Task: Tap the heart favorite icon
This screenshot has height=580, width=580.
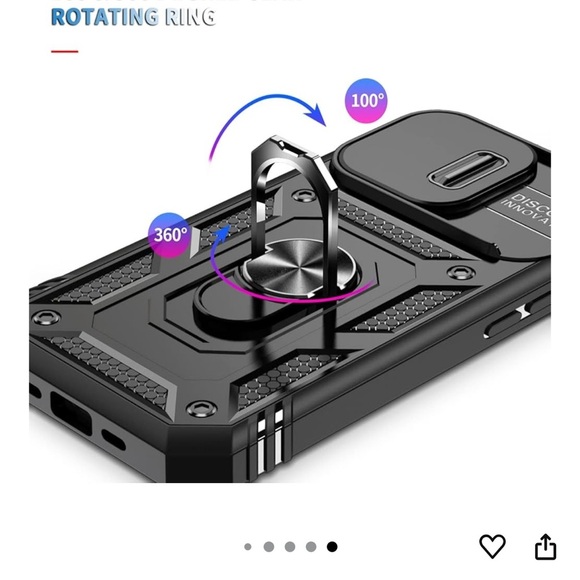Action: (492, 546)
